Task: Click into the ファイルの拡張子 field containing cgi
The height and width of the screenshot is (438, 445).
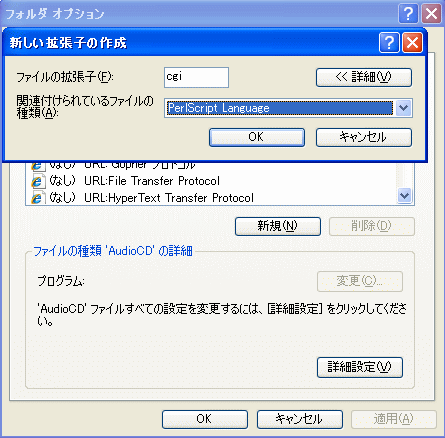Action: [x=196, y=77]
